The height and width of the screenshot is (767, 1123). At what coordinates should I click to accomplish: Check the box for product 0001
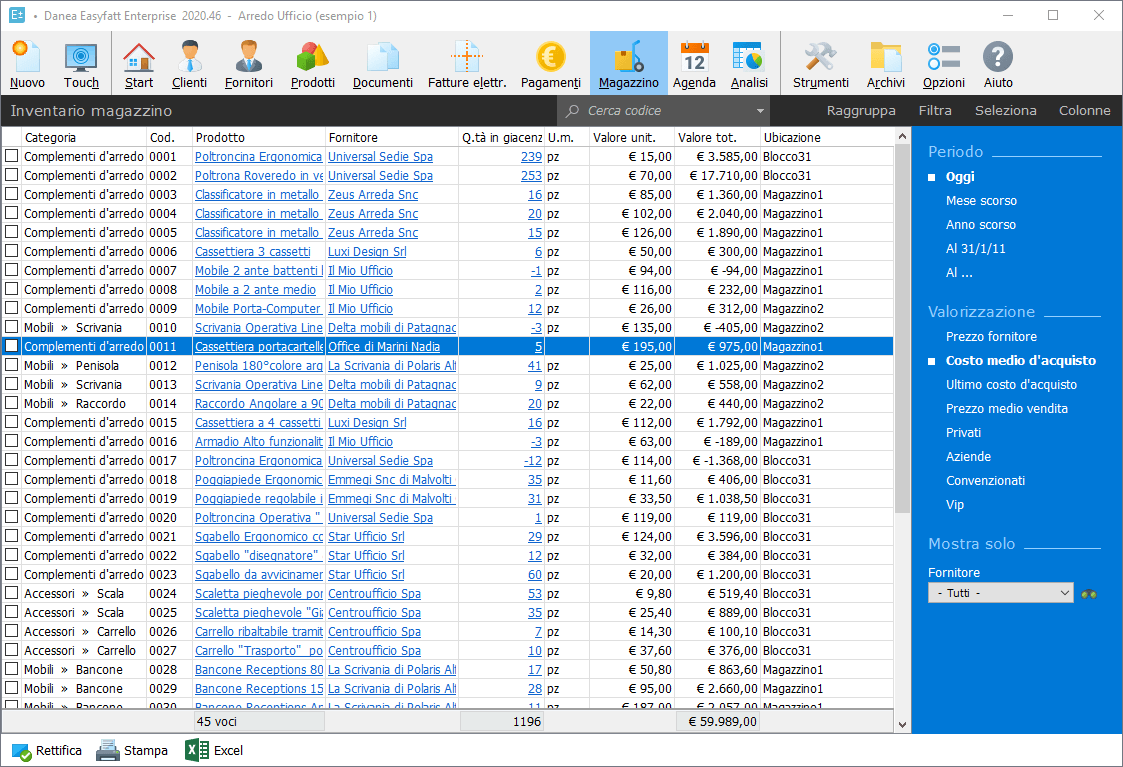pos(12,156)
